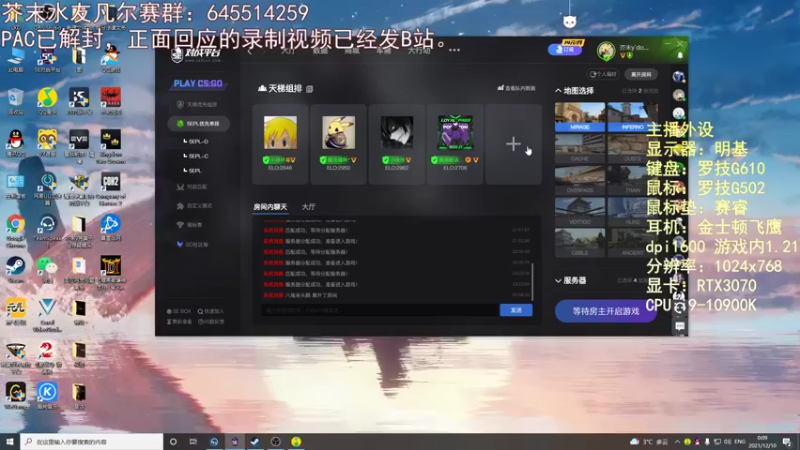Click the plus icon to invite teammate
The image size is (800, 450).
[x=513, y=144]
